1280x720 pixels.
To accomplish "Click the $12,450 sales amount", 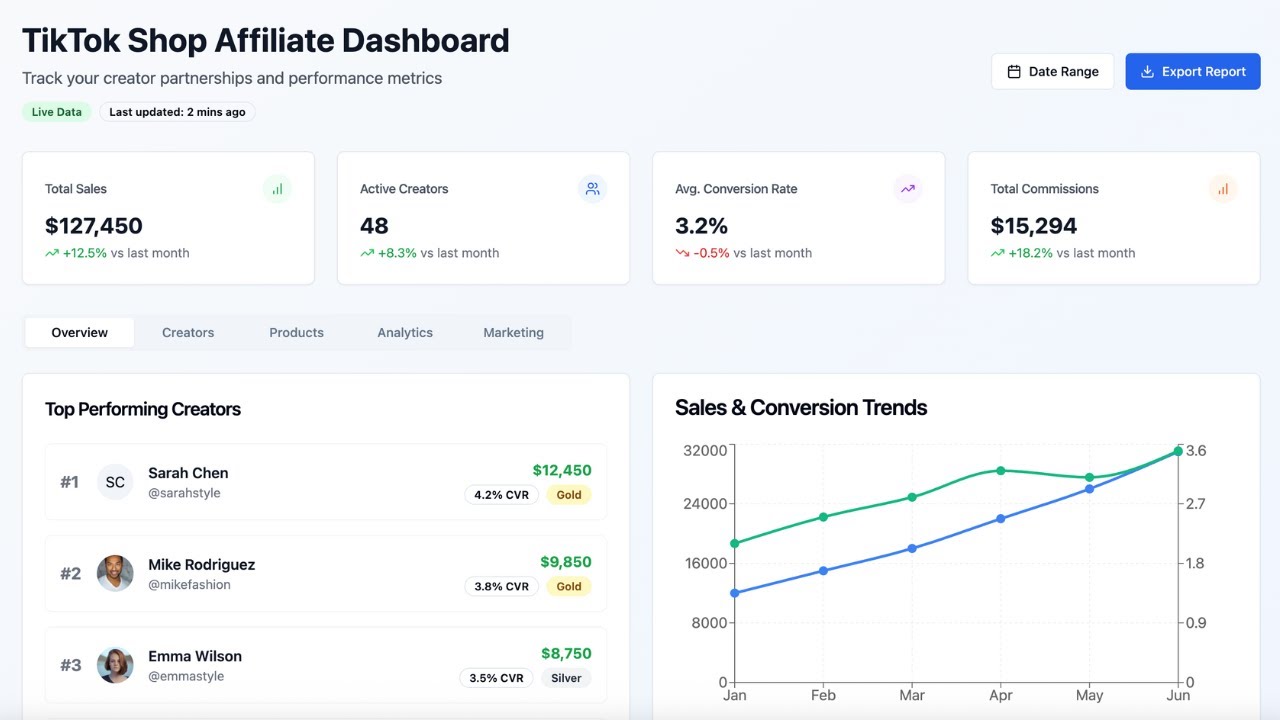I will 562,470.
